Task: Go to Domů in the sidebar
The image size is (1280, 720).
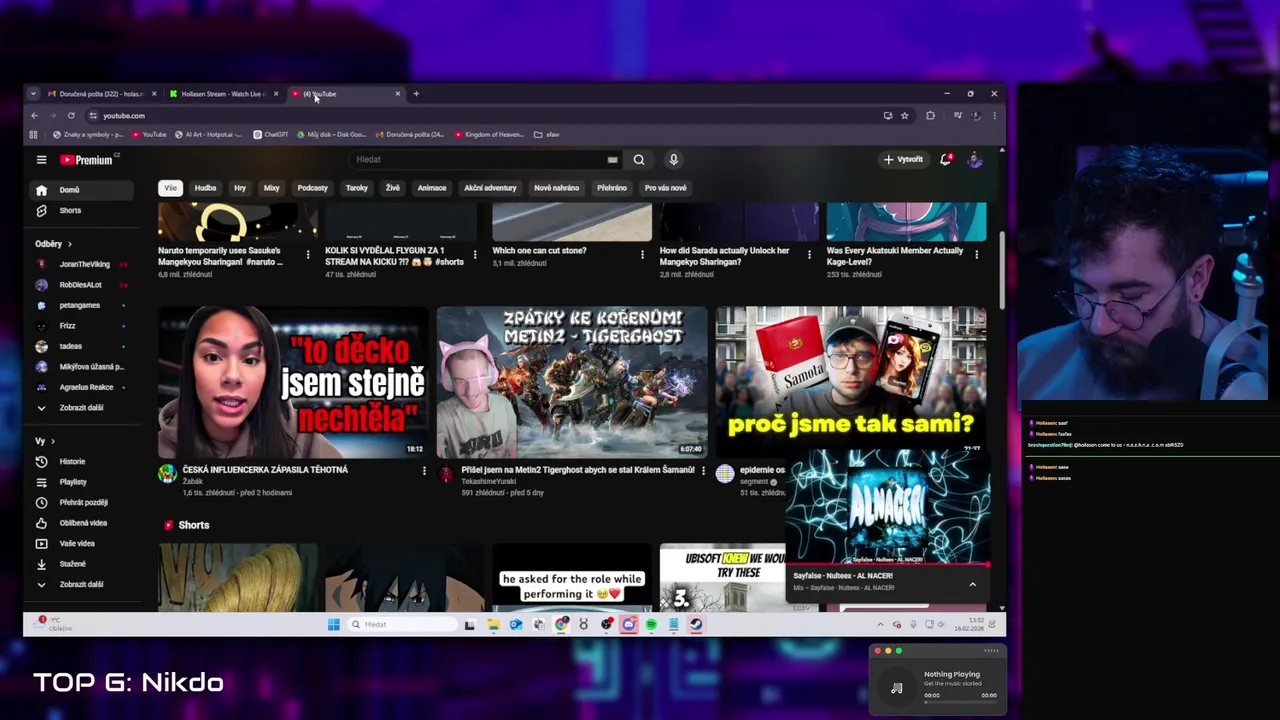Action: tap(83, 190)
